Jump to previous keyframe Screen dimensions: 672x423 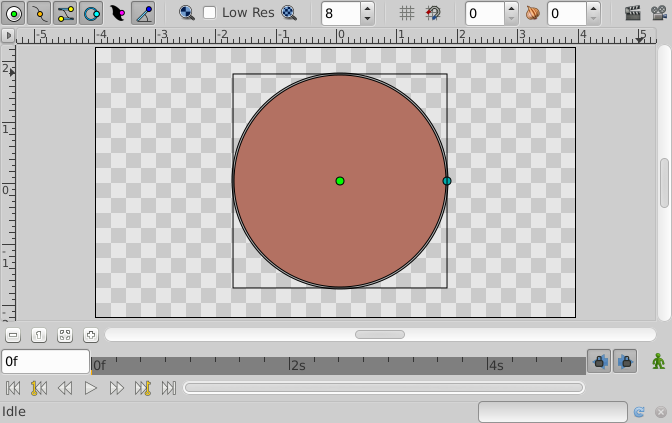[39, 388]
